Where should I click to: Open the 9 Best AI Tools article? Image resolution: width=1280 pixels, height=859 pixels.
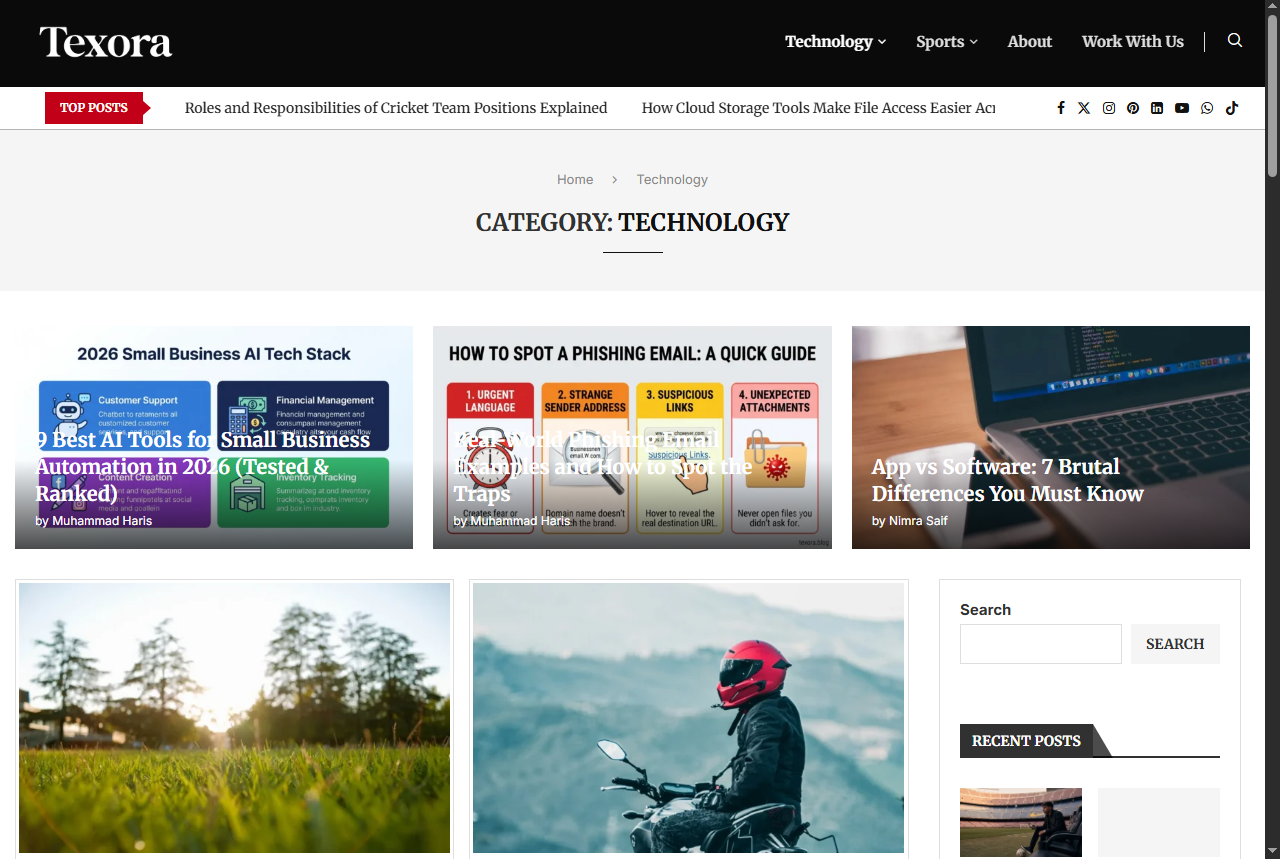[203, 467]
